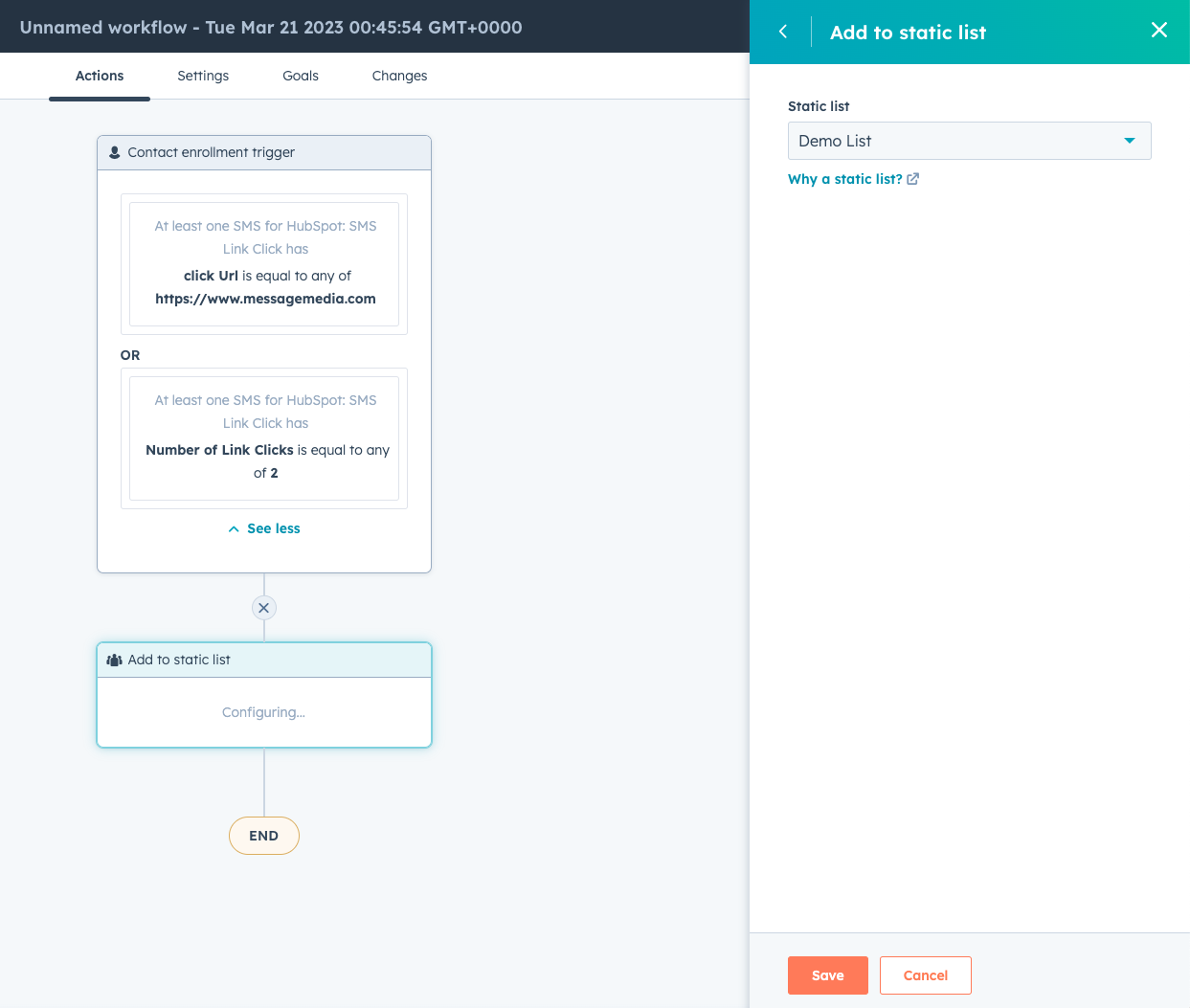
Task: Open the Settings tab
Action: [x=203, y=76]
